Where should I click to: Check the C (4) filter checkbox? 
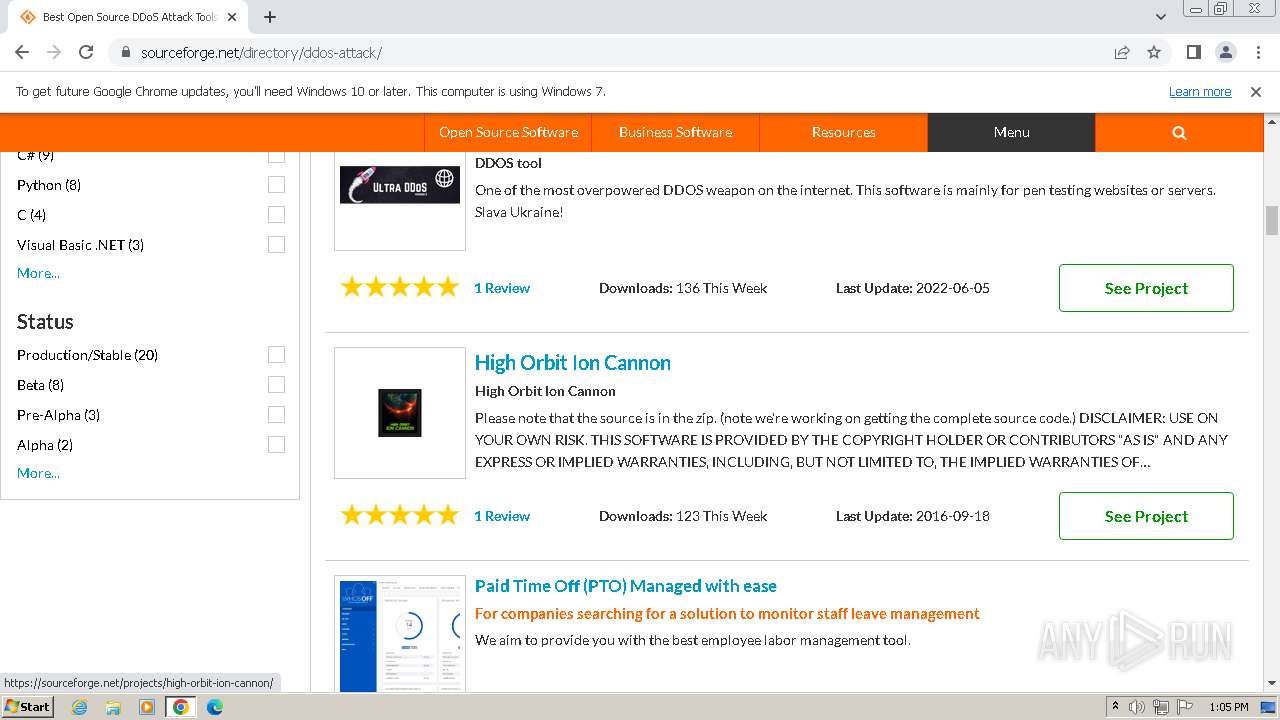pyautogui.click(x=276, y=215)
